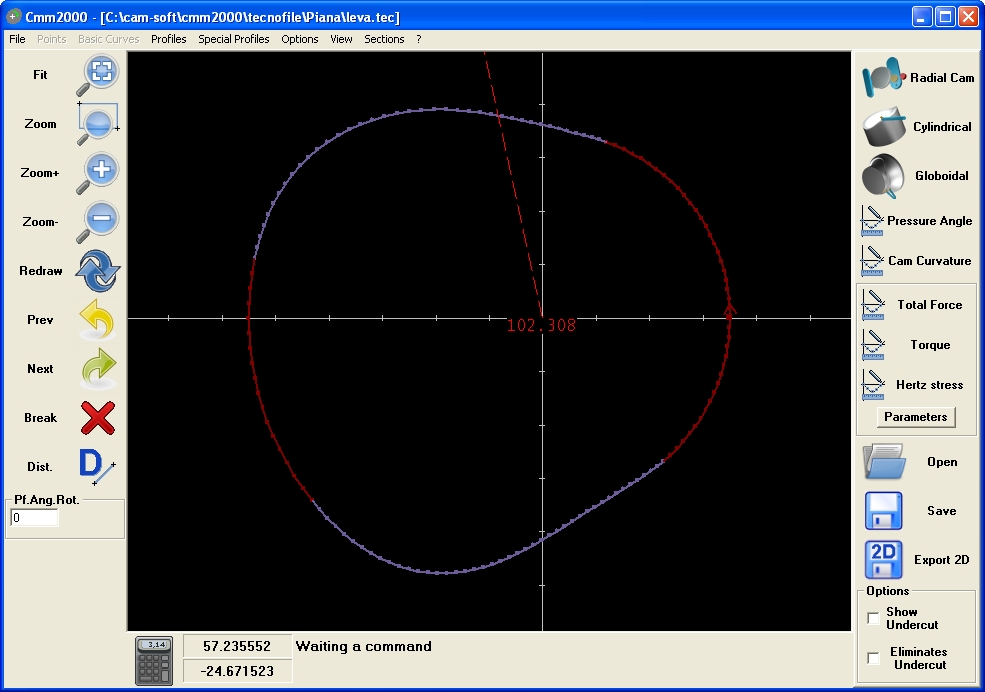Go to next view with green arrow

98,369
